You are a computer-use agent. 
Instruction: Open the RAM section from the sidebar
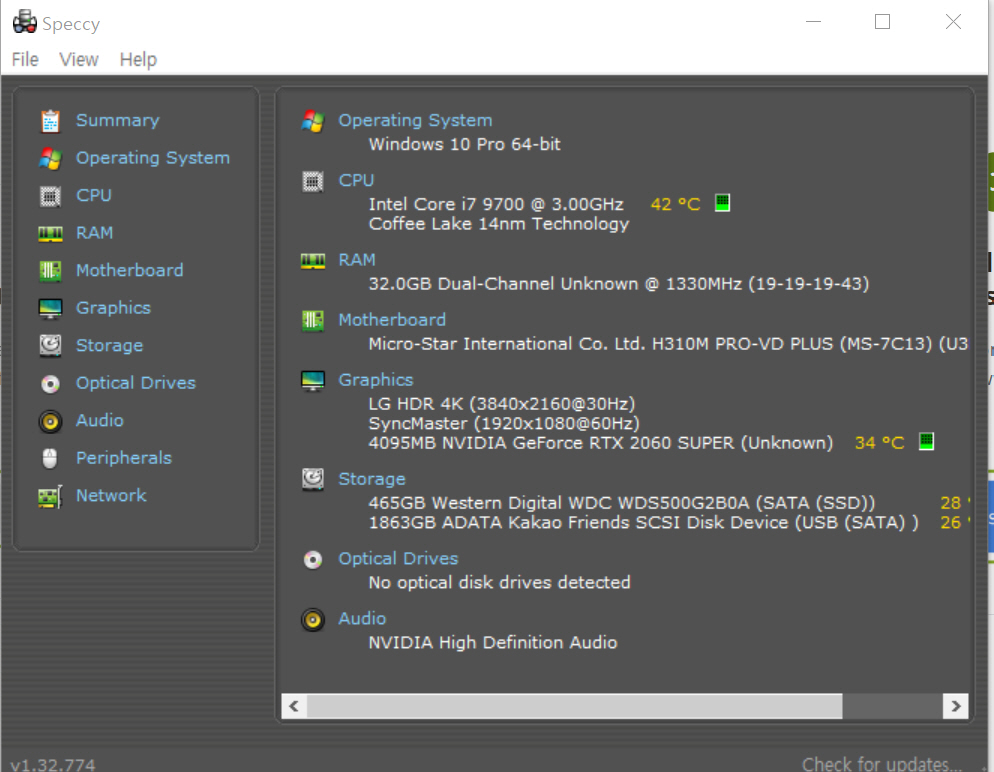[x=94, y=233]
